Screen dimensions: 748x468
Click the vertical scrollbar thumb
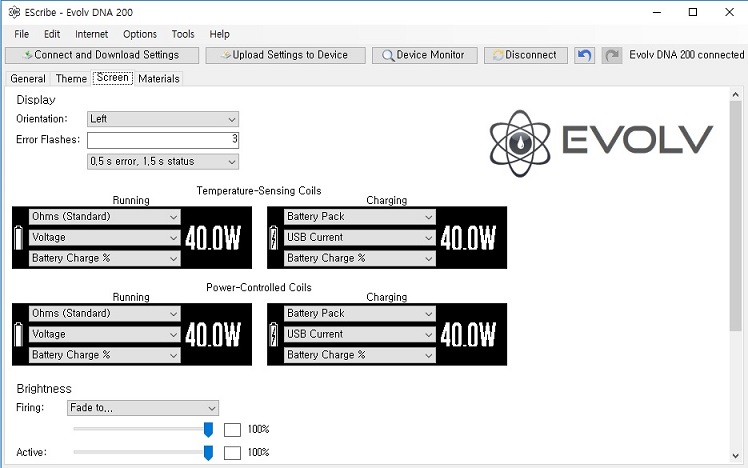point(735,215)
